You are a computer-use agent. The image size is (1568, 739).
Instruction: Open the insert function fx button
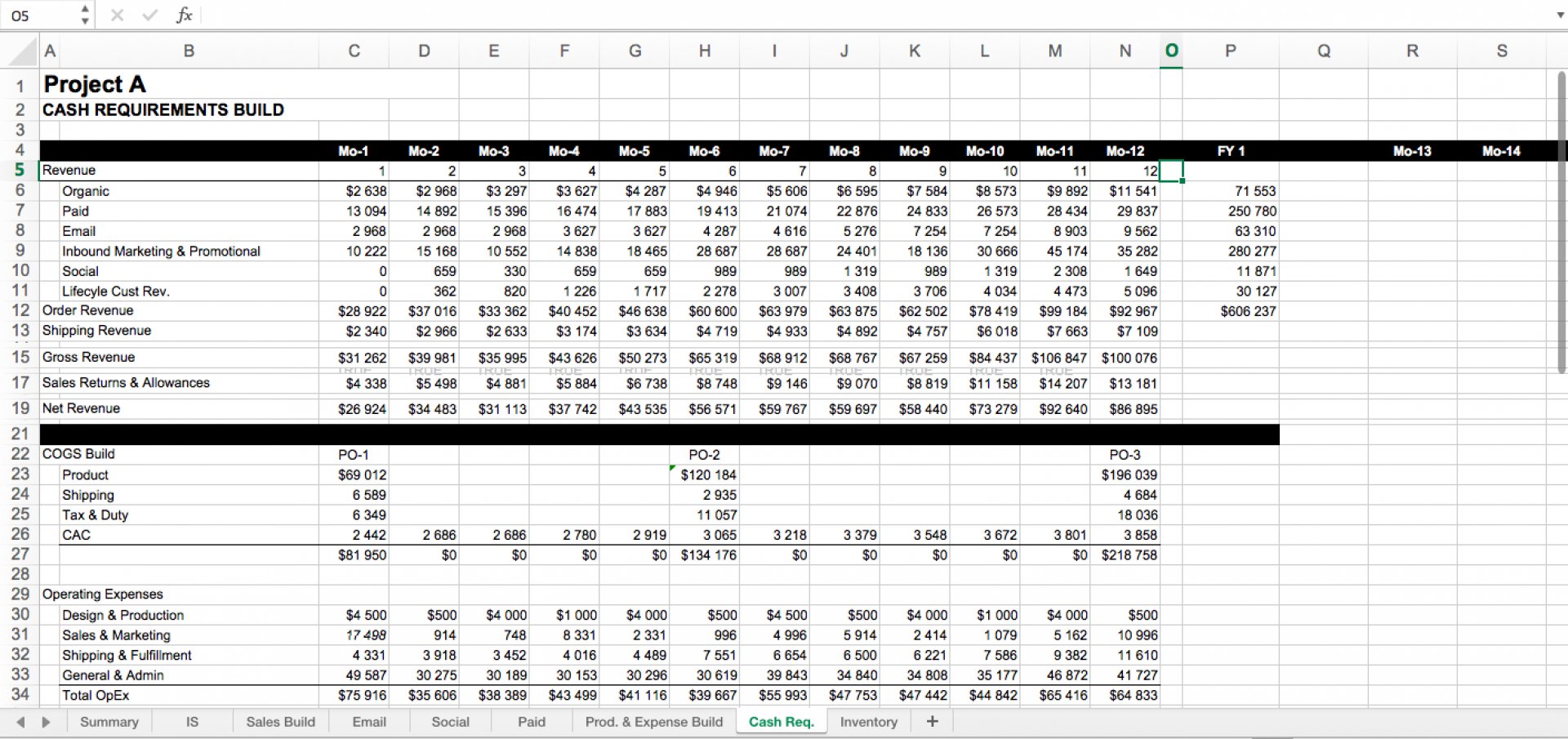tap(185, 15)
